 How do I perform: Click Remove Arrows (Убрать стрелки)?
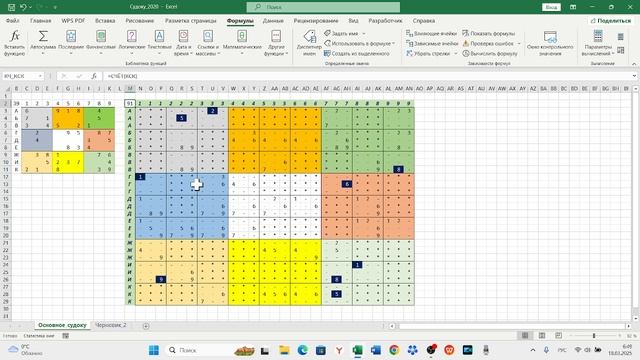pyautogui.click(x=429, y=53)
